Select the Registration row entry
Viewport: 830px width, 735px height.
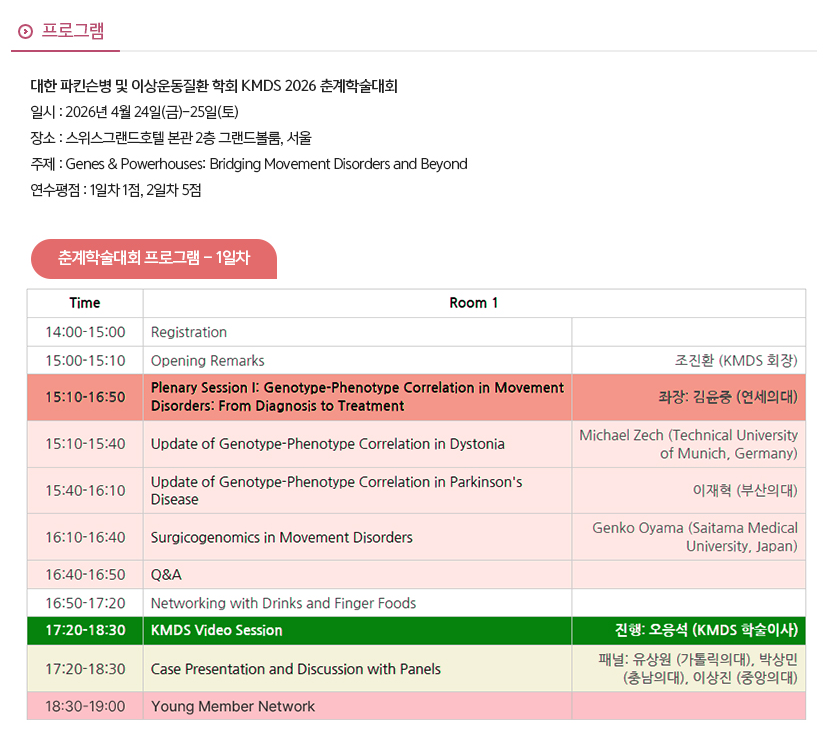click(189, 332)
